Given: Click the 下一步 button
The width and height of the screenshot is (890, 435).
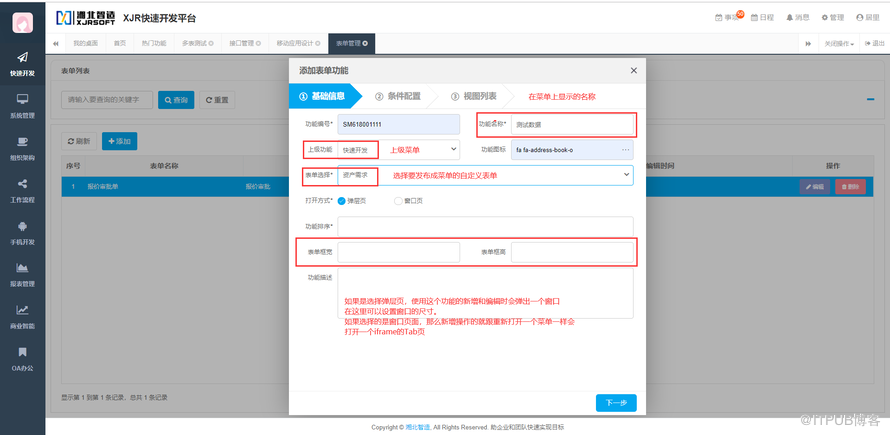Looking at the screenshot, I should (616, 403).
